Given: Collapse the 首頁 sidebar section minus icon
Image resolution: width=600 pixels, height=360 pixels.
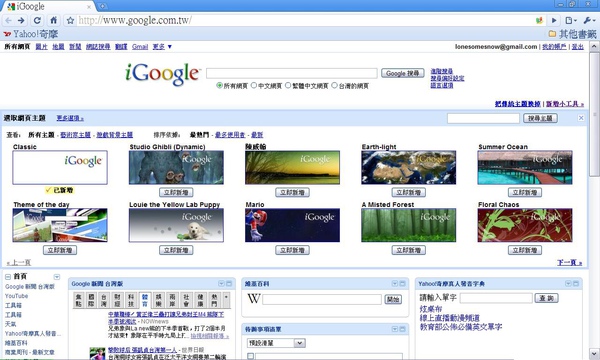Looking at the screenshot, I should click(8, 277).
